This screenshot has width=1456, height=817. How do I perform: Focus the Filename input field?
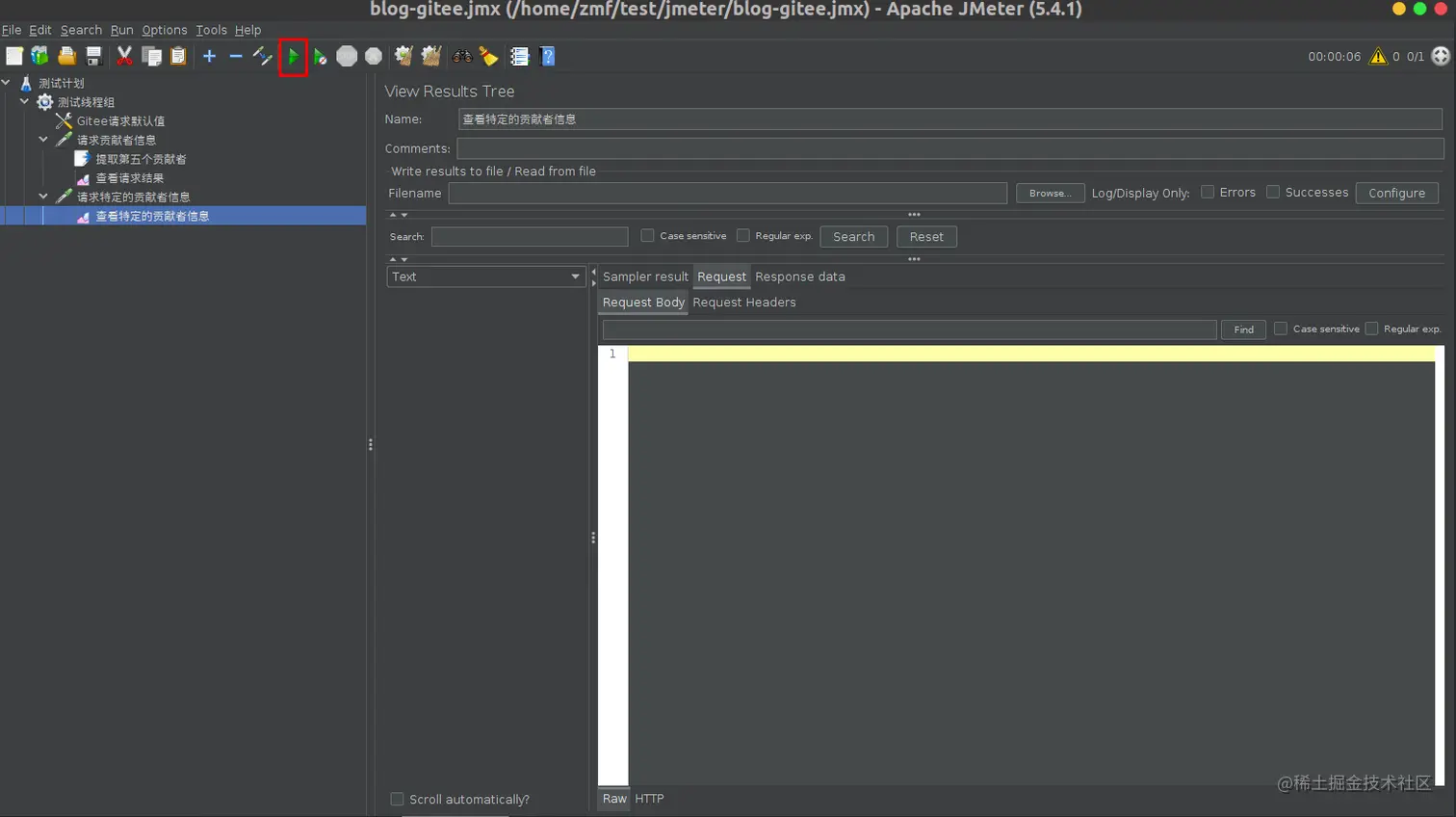click(x=727, y=194)
